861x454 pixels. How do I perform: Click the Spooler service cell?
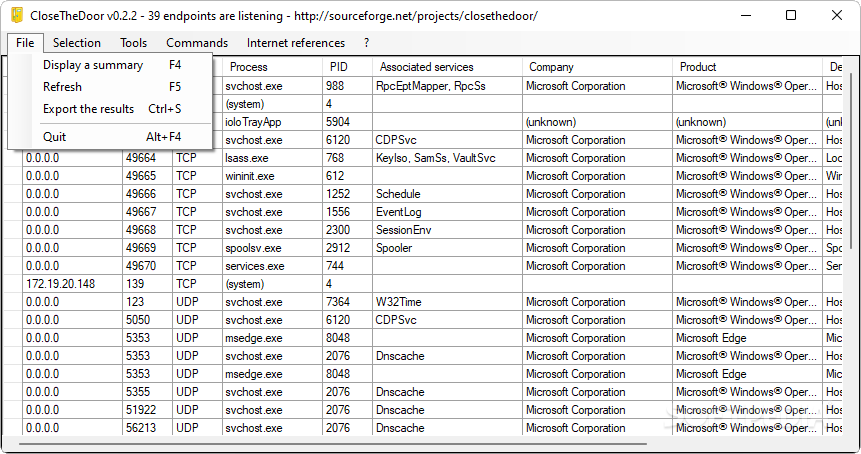click(448, 248)
